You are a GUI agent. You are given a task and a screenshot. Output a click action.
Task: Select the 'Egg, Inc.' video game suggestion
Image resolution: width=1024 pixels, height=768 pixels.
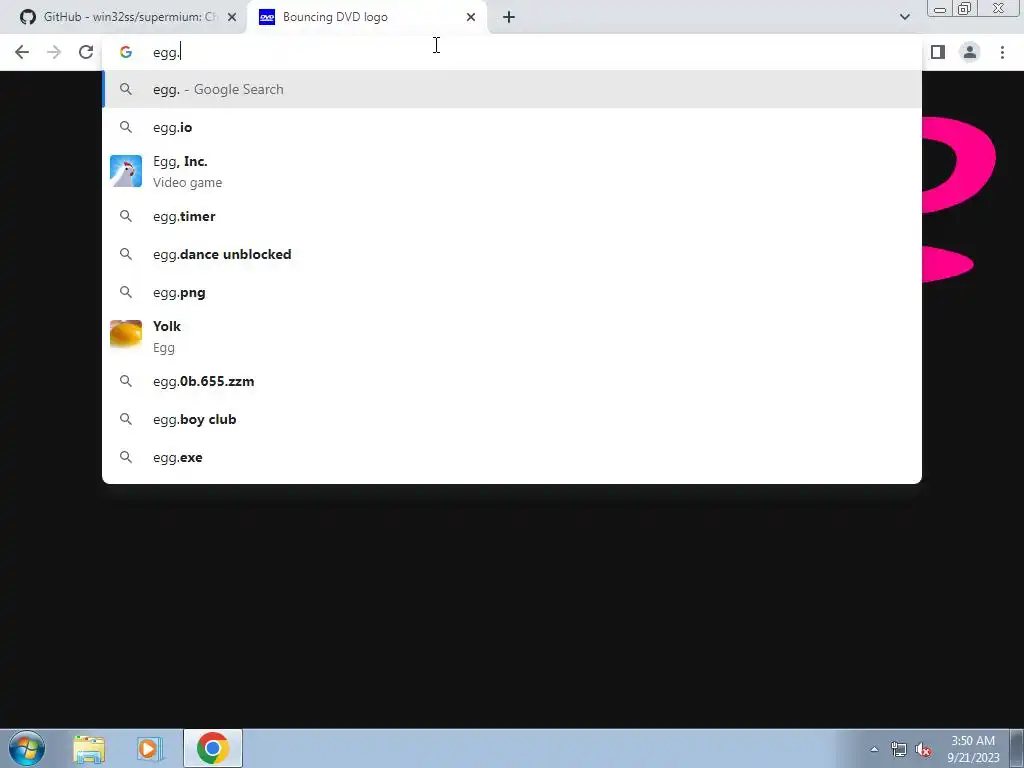512,172
